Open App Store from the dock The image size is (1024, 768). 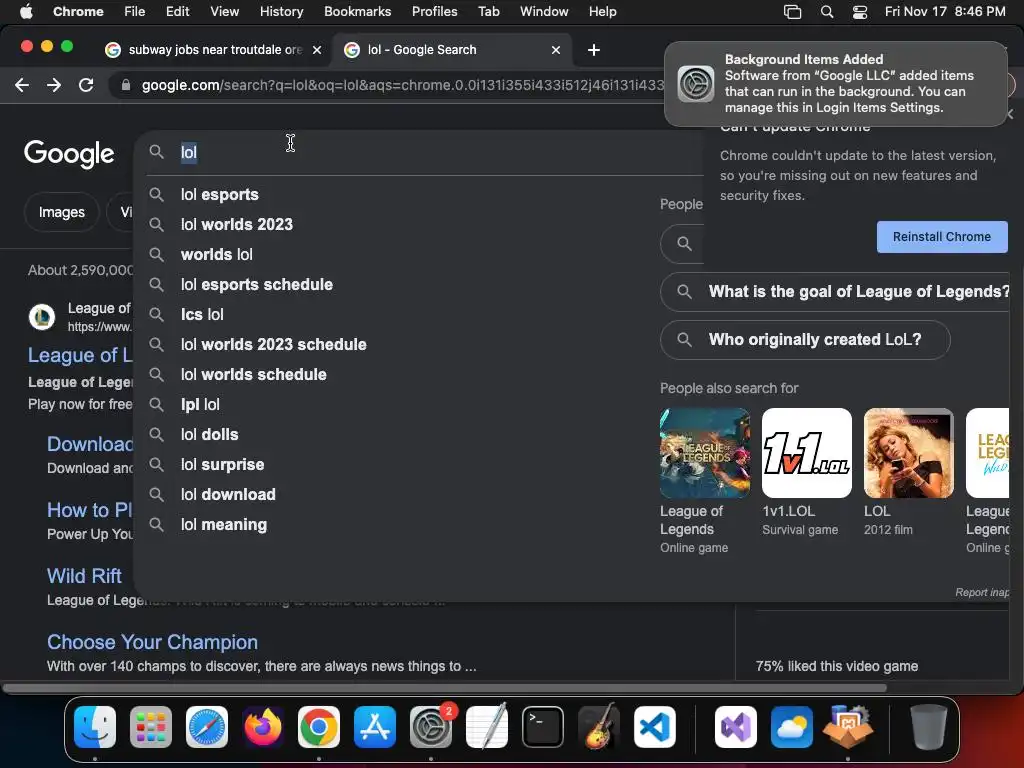click(x=375, y=727)
